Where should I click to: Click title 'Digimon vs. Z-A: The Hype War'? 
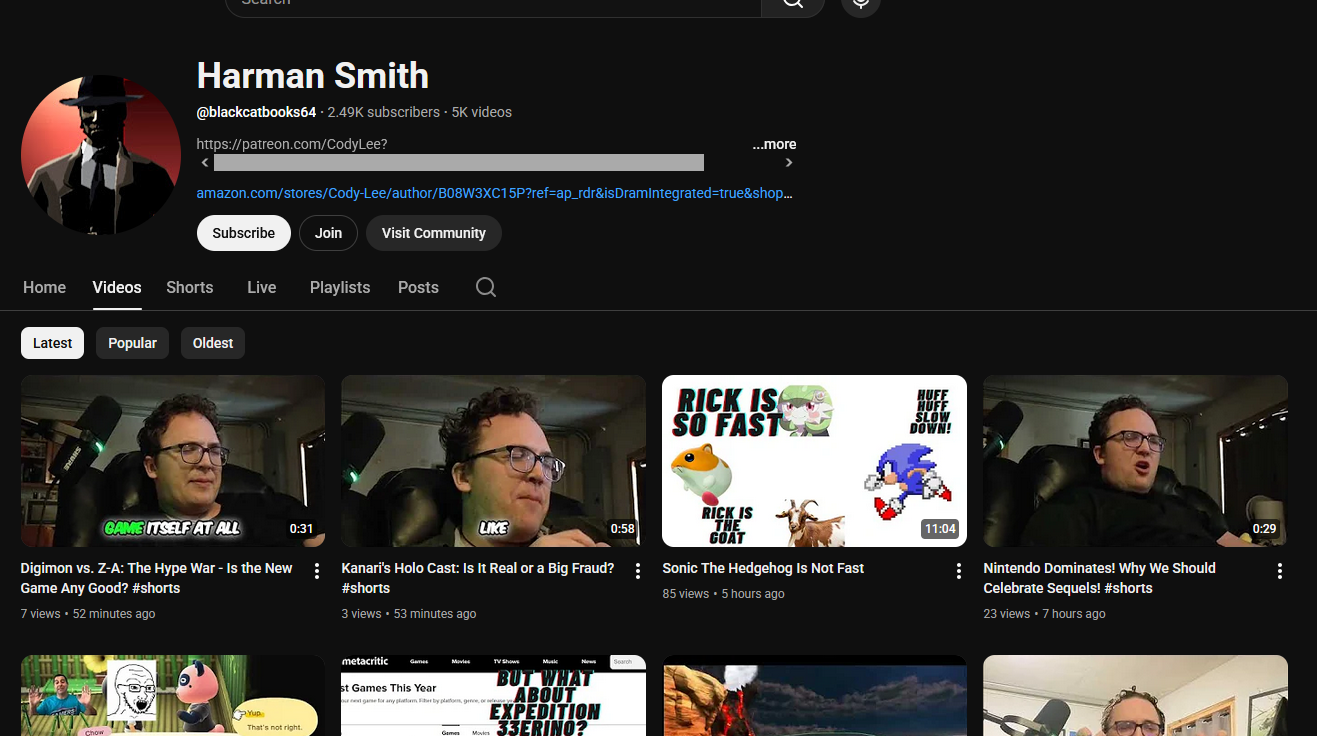pyautogui.click(x=157, y=578)
